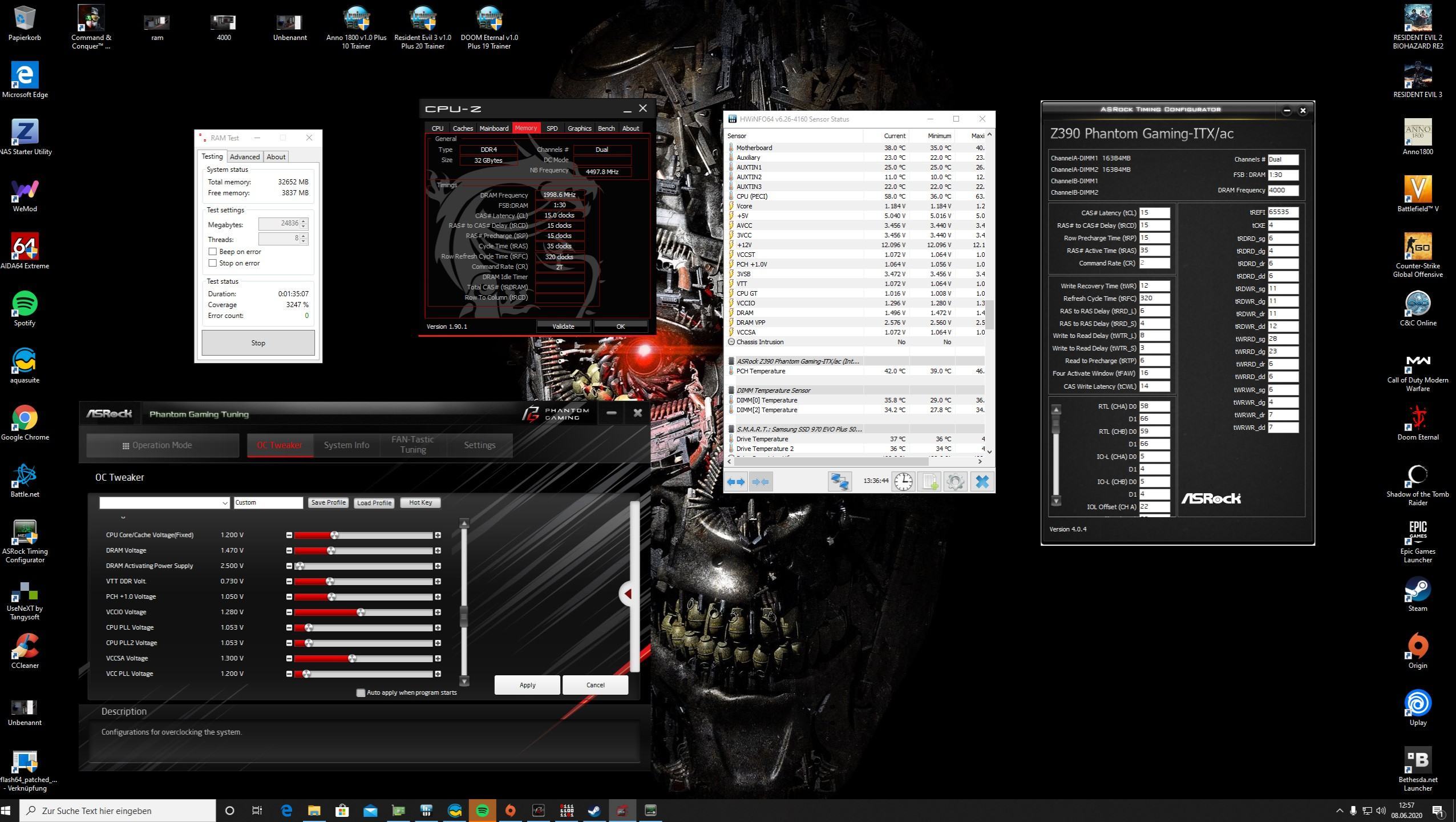The image size is (1456, 822).
Task: Click Cancel button in OC Tweaker
Action: point(595,685)
